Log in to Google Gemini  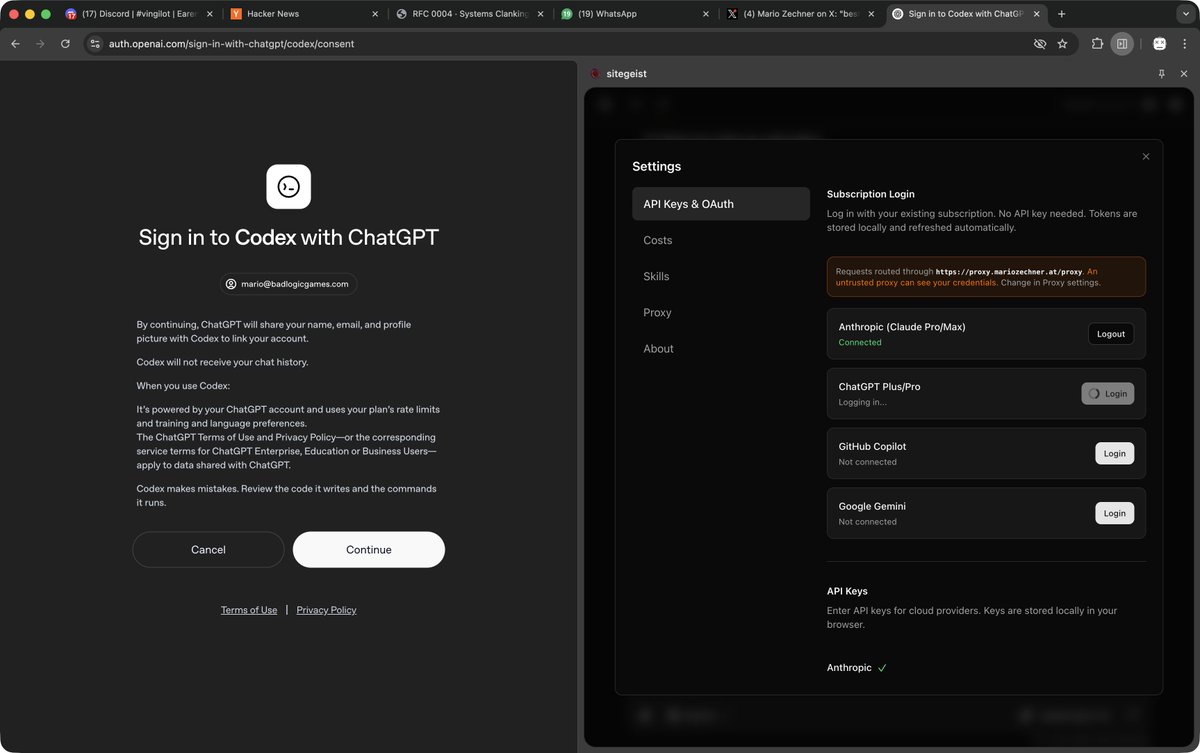coord(1114,513)
